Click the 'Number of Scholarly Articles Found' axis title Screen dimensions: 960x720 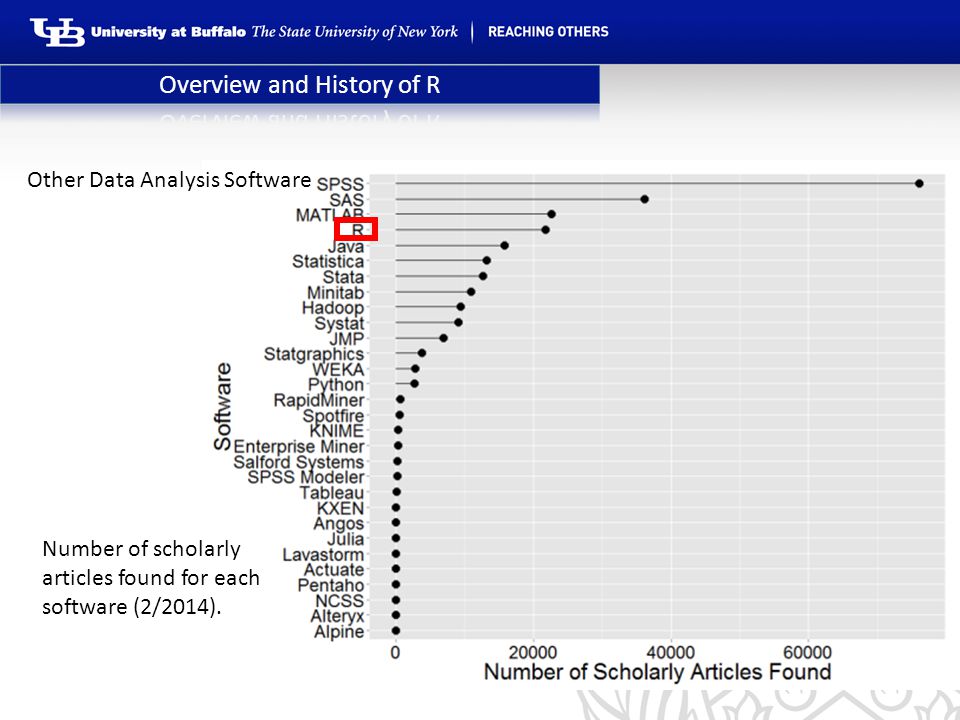(658, 672)
